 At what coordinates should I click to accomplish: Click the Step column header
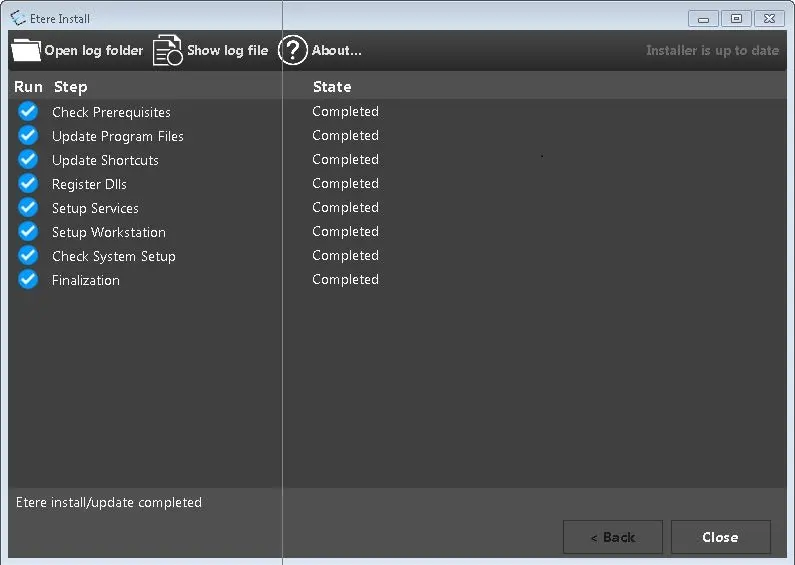point(70,87)
